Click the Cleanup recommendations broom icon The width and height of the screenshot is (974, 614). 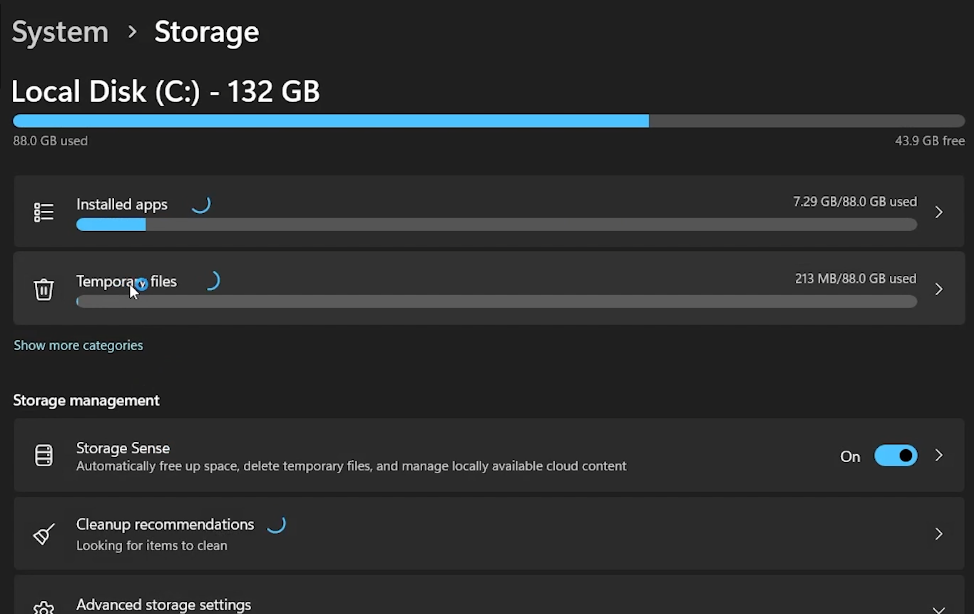(43, 534)
